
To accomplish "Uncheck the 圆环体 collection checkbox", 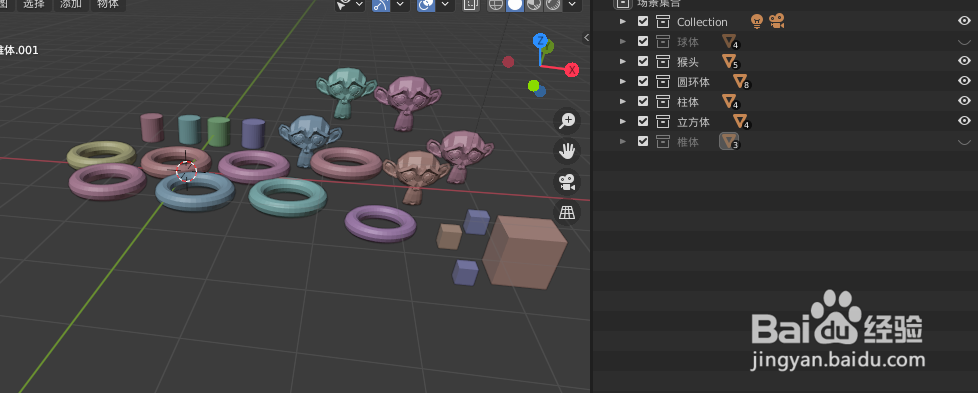I will (643, 82).
